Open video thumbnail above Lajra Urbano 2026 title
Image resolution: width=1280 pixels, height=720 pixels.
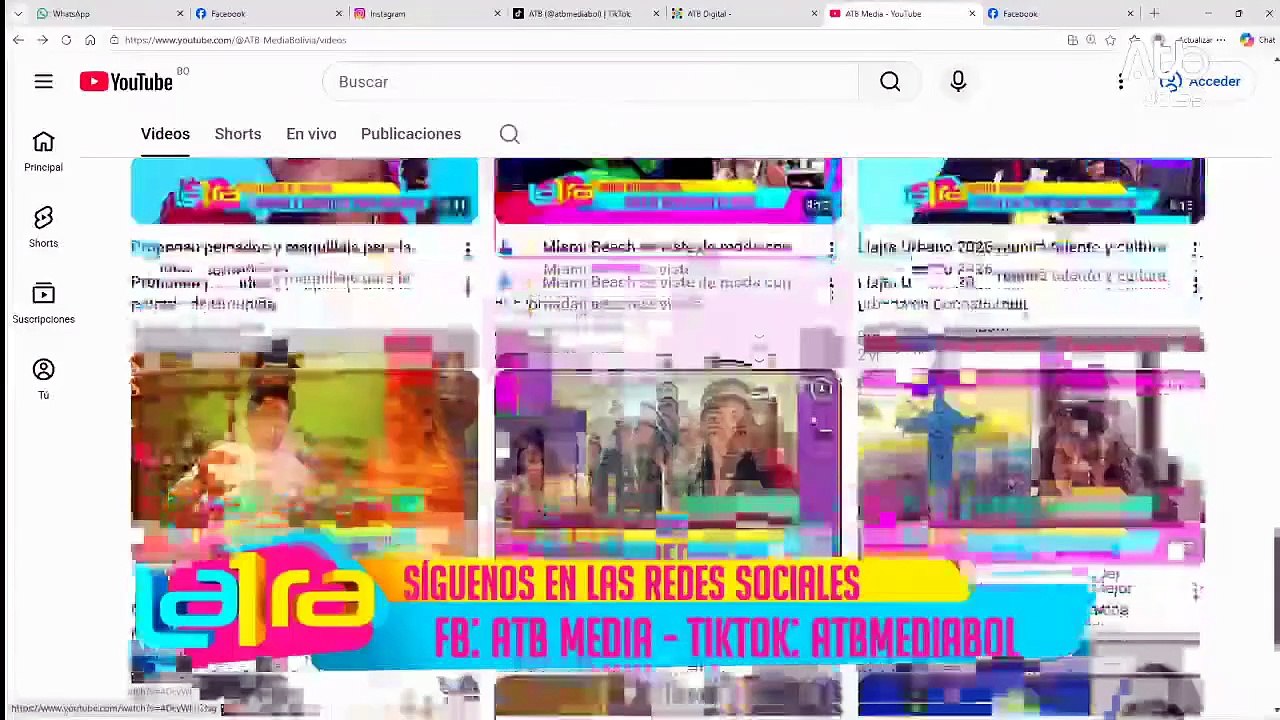[x=1031, y=190]
